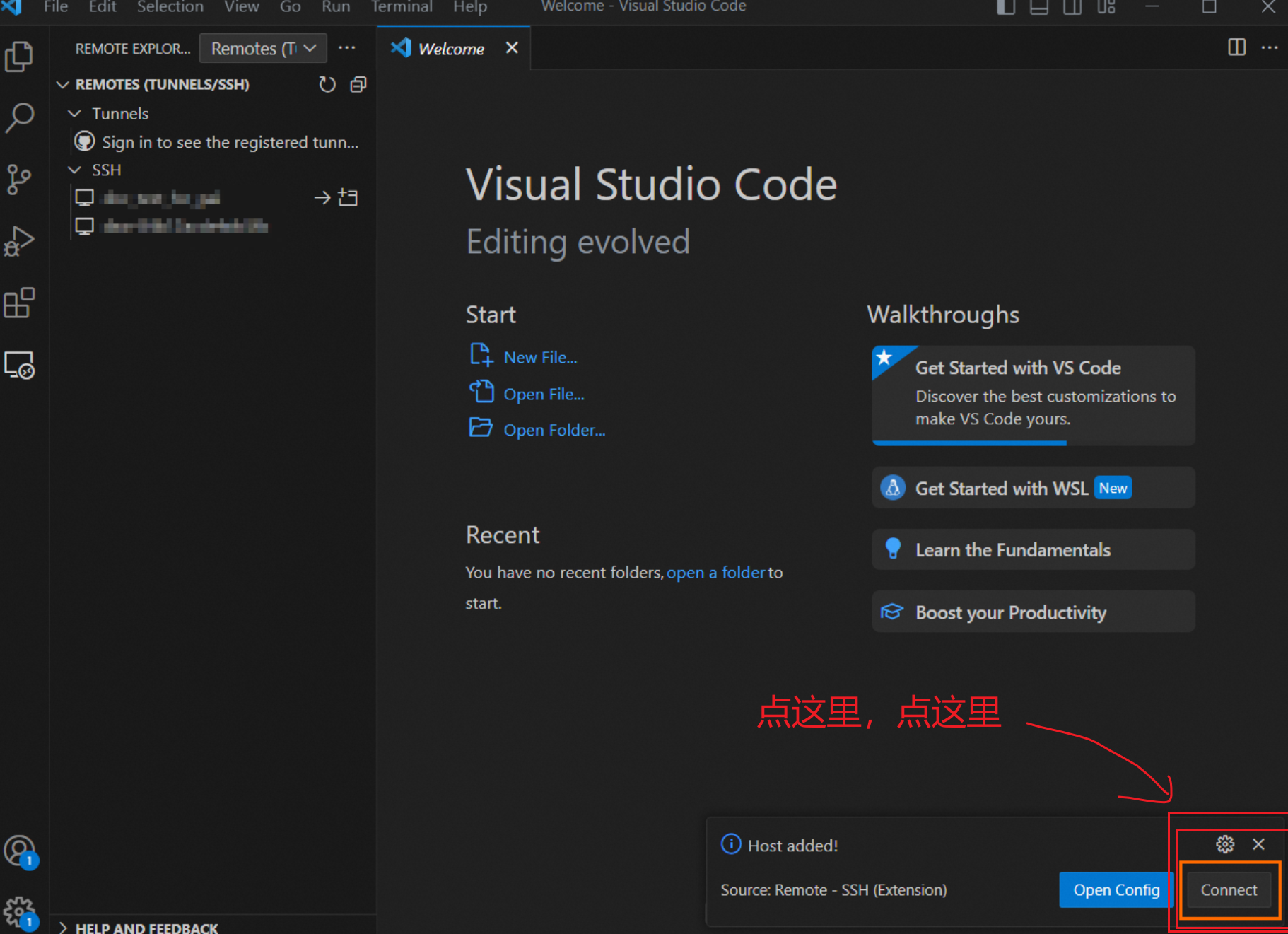Collapse all in Remotes section
Image resolution: width=1288 pixels, height=934 pixels.
click(x=358, y=85)
